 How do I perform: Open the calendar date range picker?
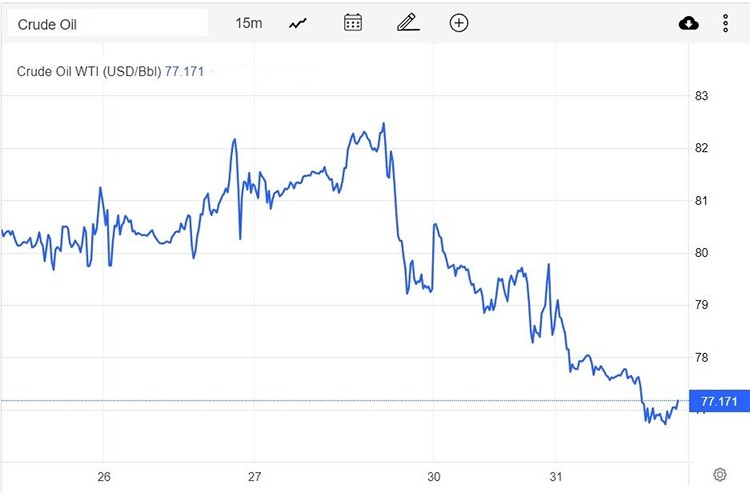(352, 23)
